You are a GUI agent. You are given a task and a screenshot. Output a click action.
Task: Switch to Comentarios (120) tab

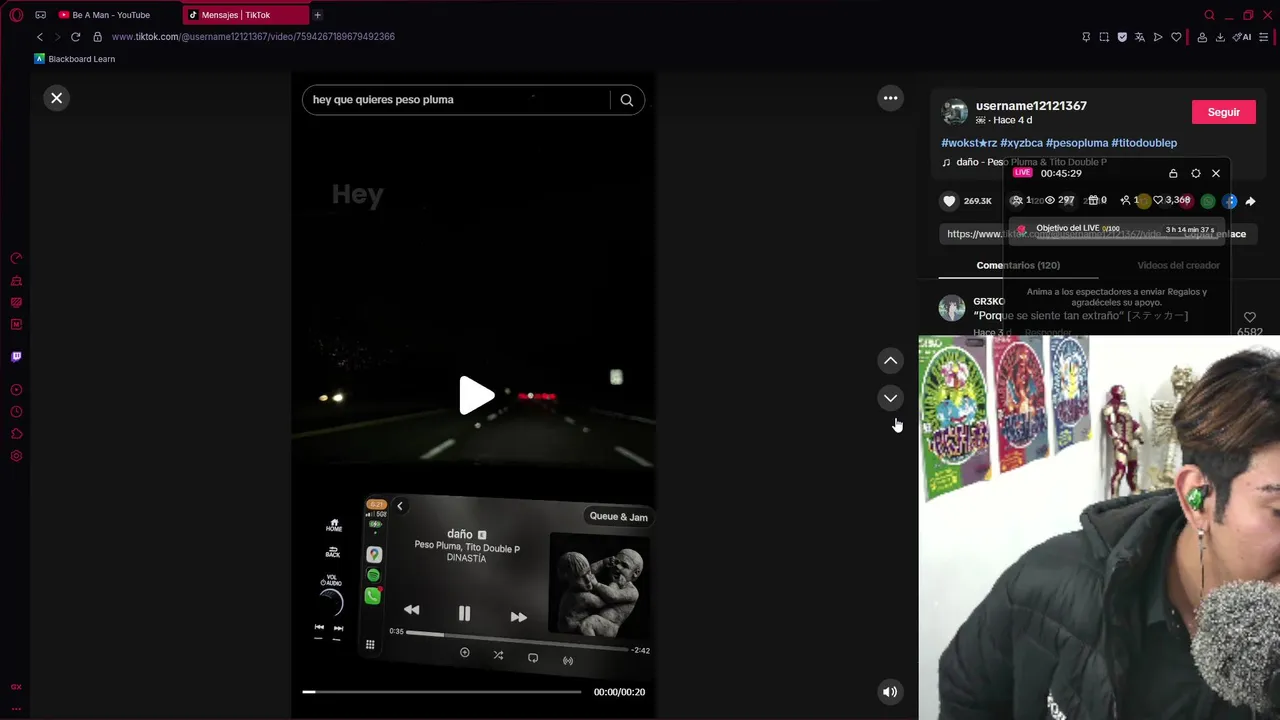click(x=1018, y=265)
